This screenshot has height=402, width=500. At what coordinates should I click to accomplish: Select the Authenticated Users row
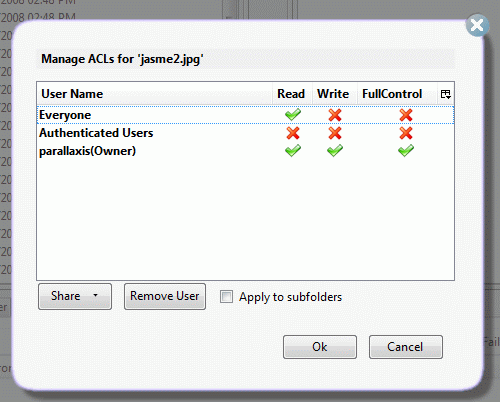[245, 133]
